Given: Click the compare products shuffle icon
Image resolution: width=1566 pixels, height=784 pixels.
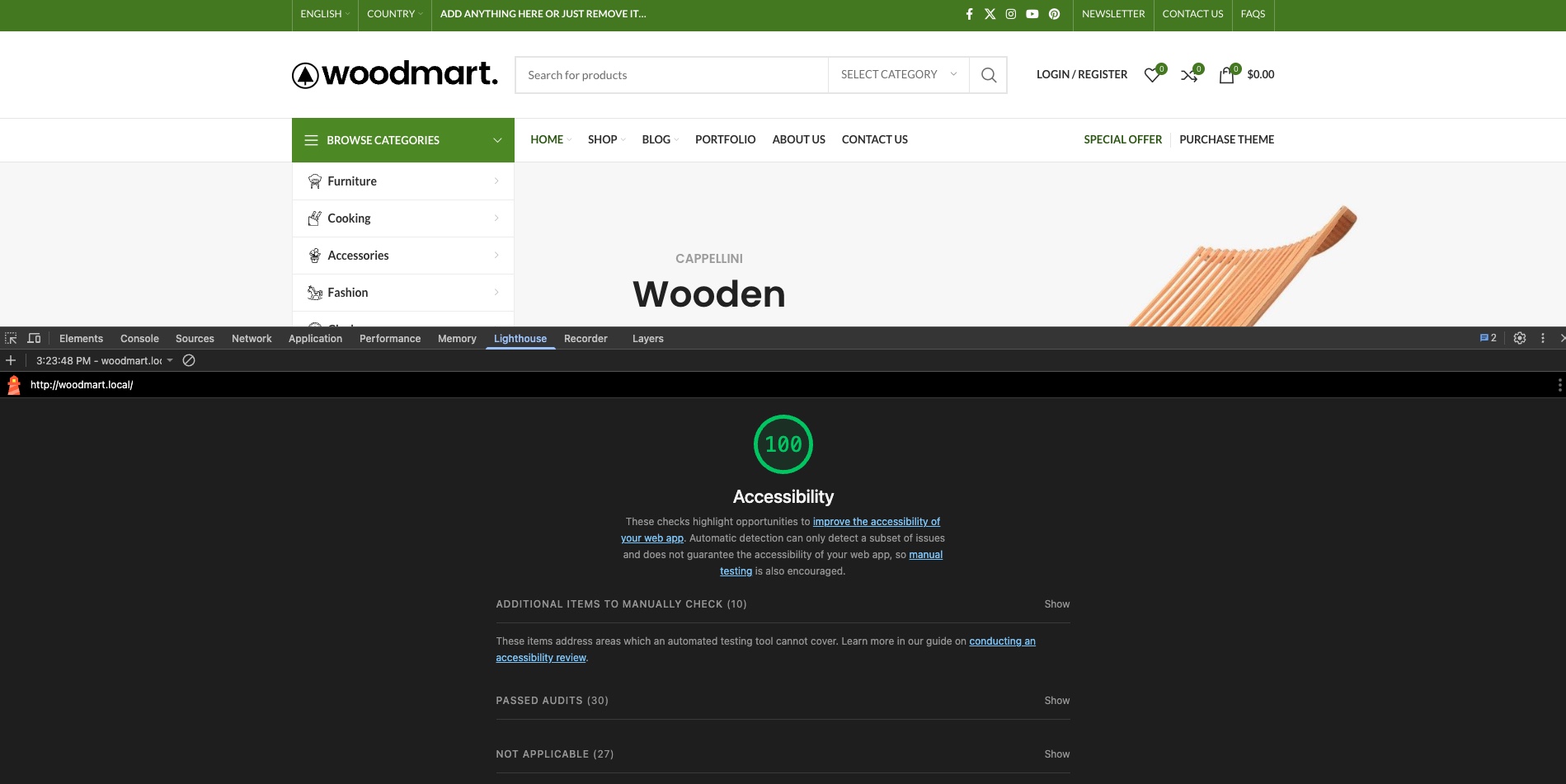Looking at the screenshot, I should click(x=1188, y=75).
